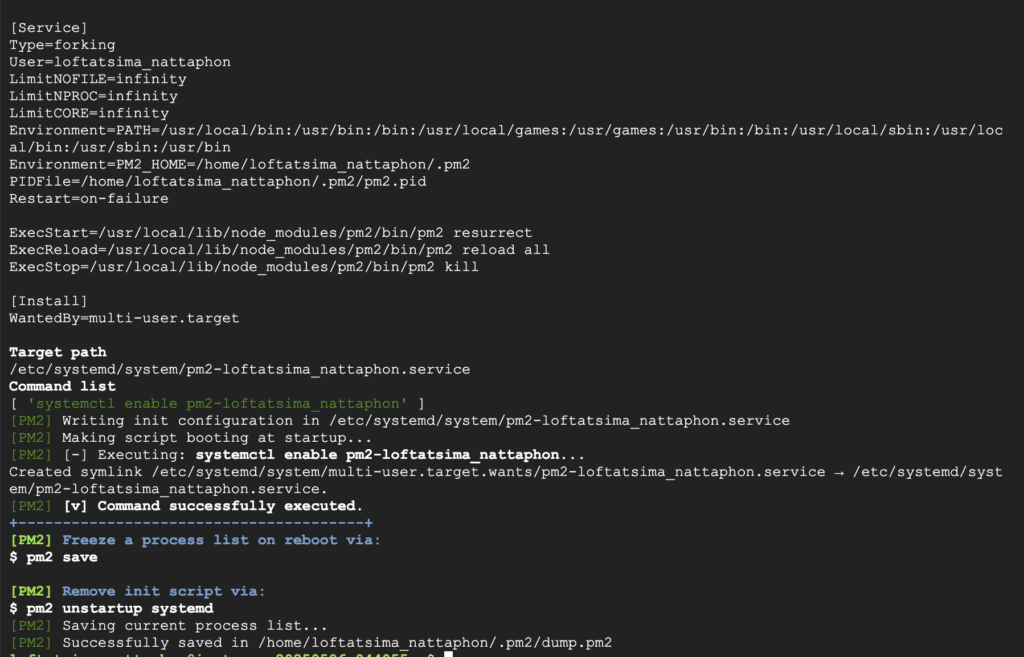Click the [Service] section header line
This screenshot has height=657, width=1024.
coord(48,28)
